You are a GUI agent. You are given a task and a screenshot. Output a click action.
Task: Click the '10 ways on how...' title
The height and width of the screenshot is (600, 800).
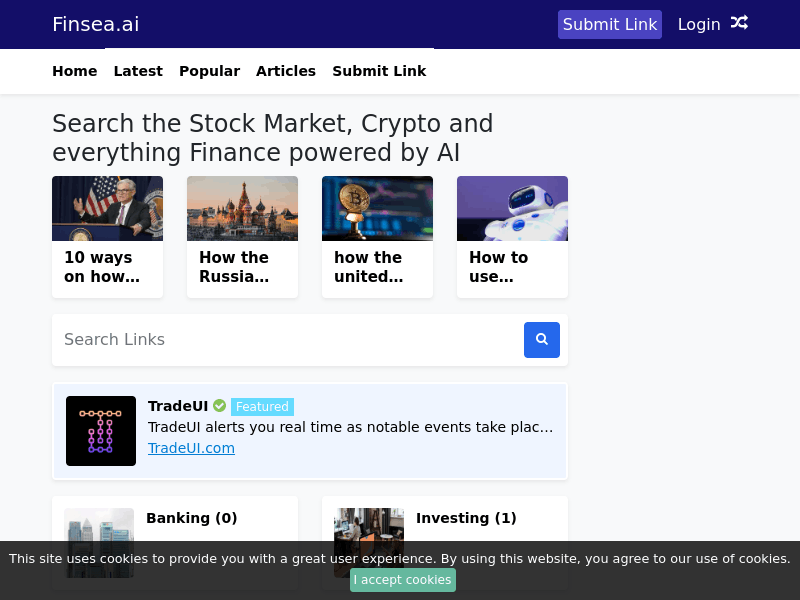tap(102, 267)
